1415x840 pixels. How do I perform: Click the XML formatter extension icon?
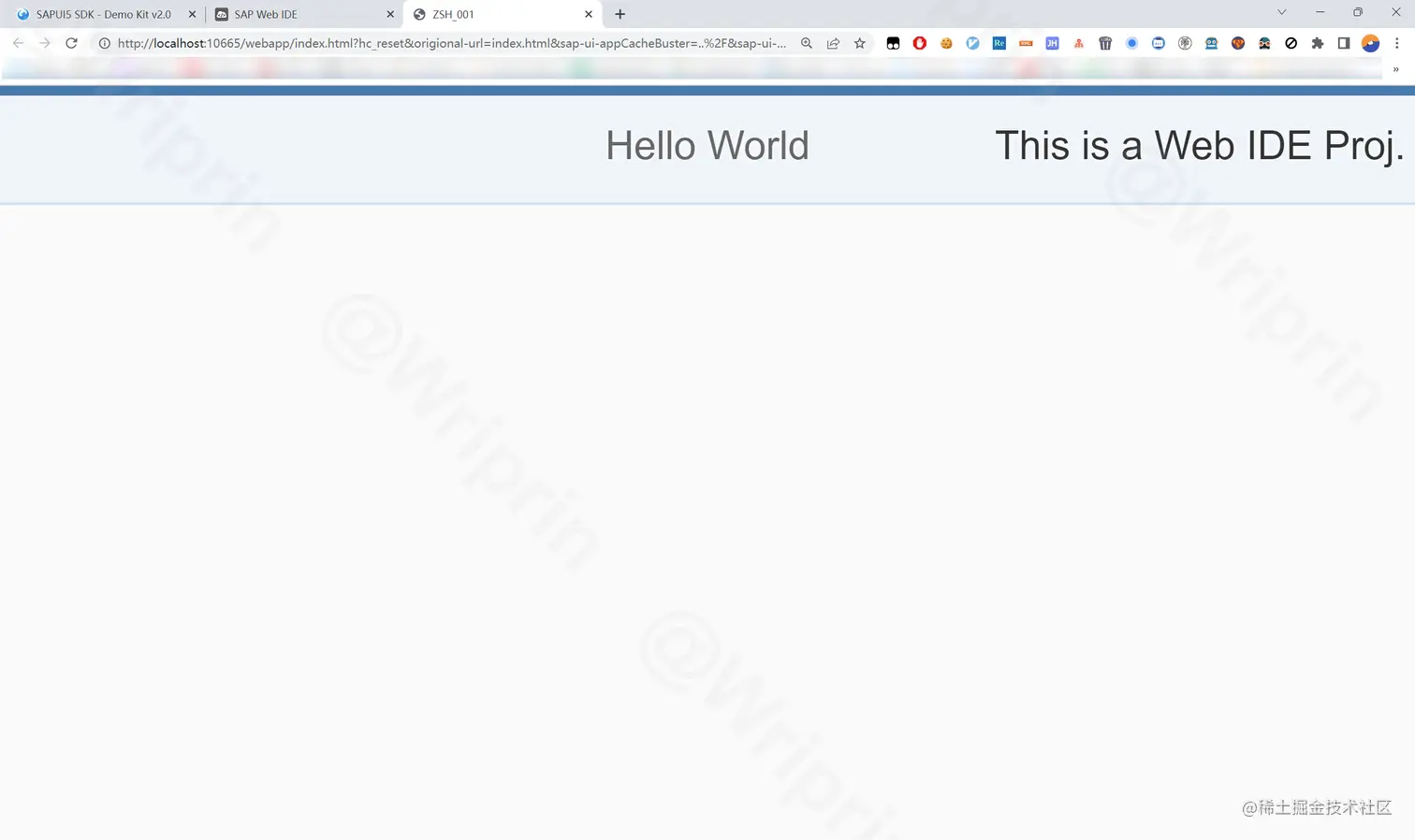[x=1025, y=43]
